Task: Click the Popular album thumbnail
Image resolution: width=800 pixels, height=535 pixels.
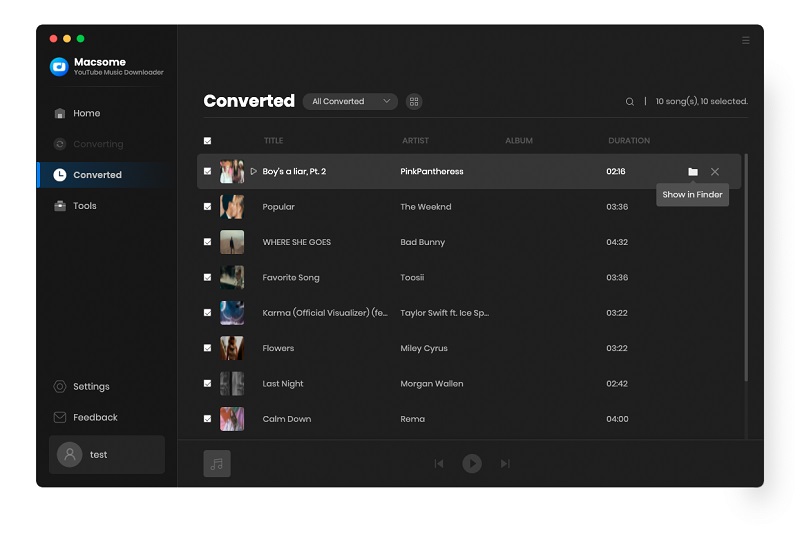Action: tap(232, 207)
